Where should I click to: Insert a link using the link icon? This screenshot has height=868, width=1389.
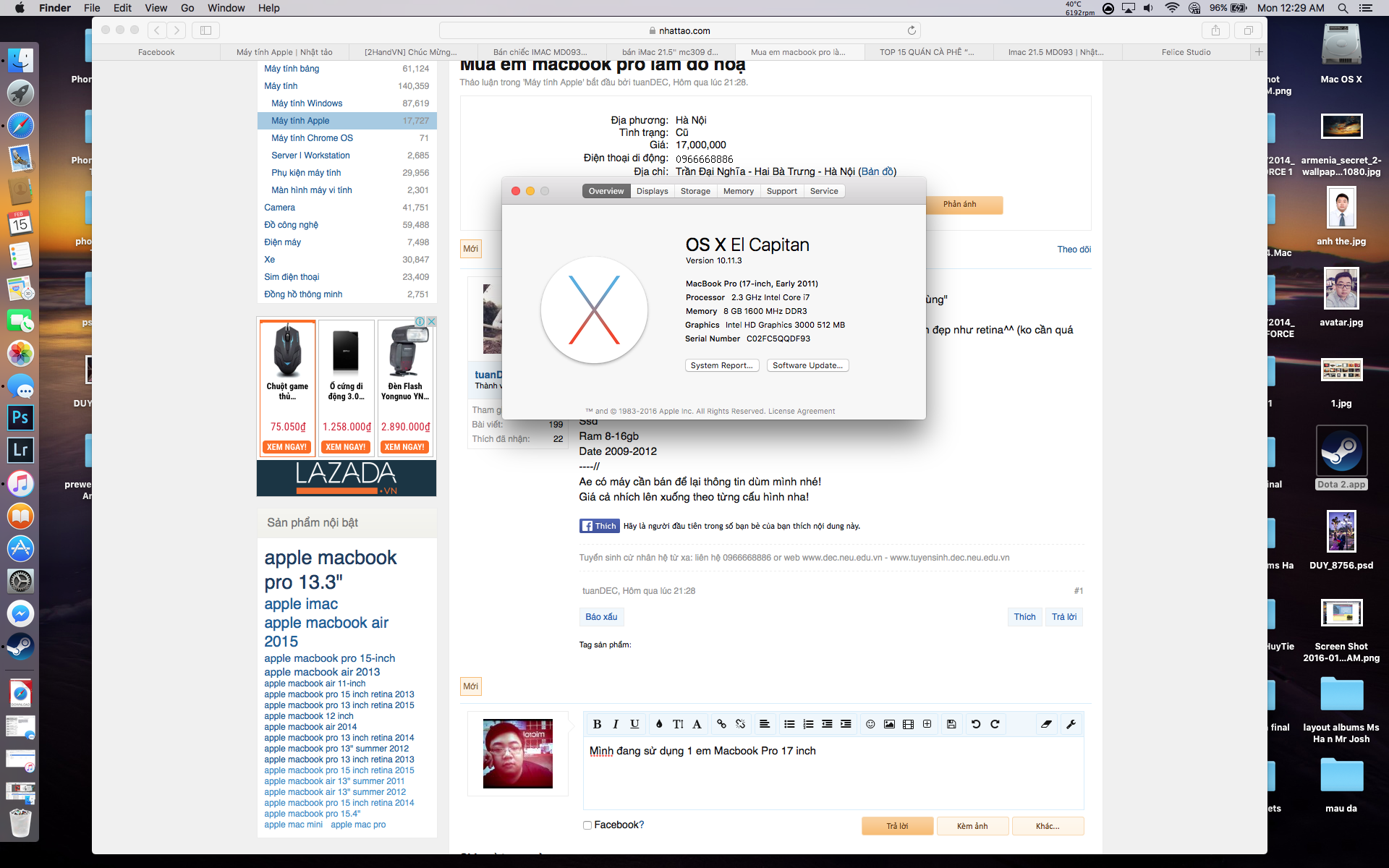[721, 724]
